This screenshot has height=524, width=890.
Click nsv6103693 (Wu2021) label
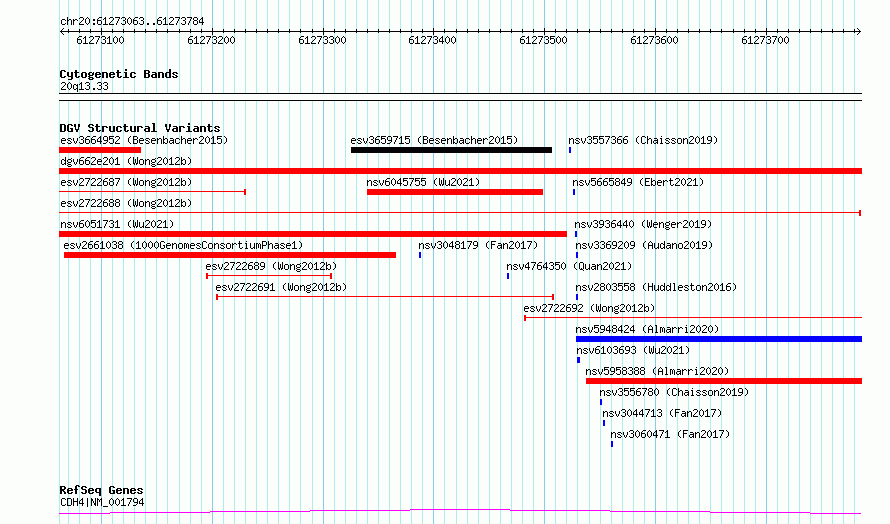[633, 350]
